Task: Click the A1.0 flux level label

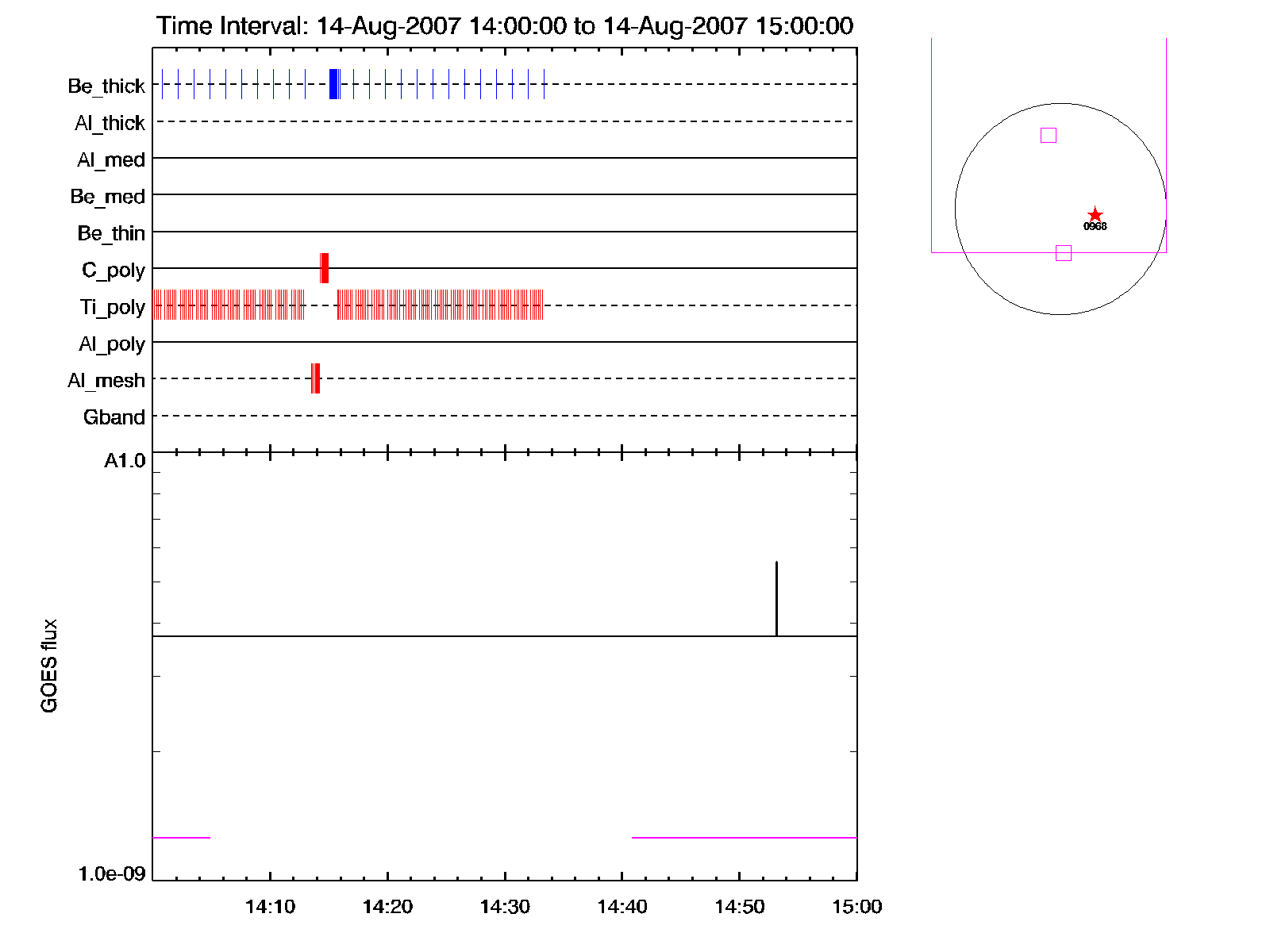Action: 125,461
